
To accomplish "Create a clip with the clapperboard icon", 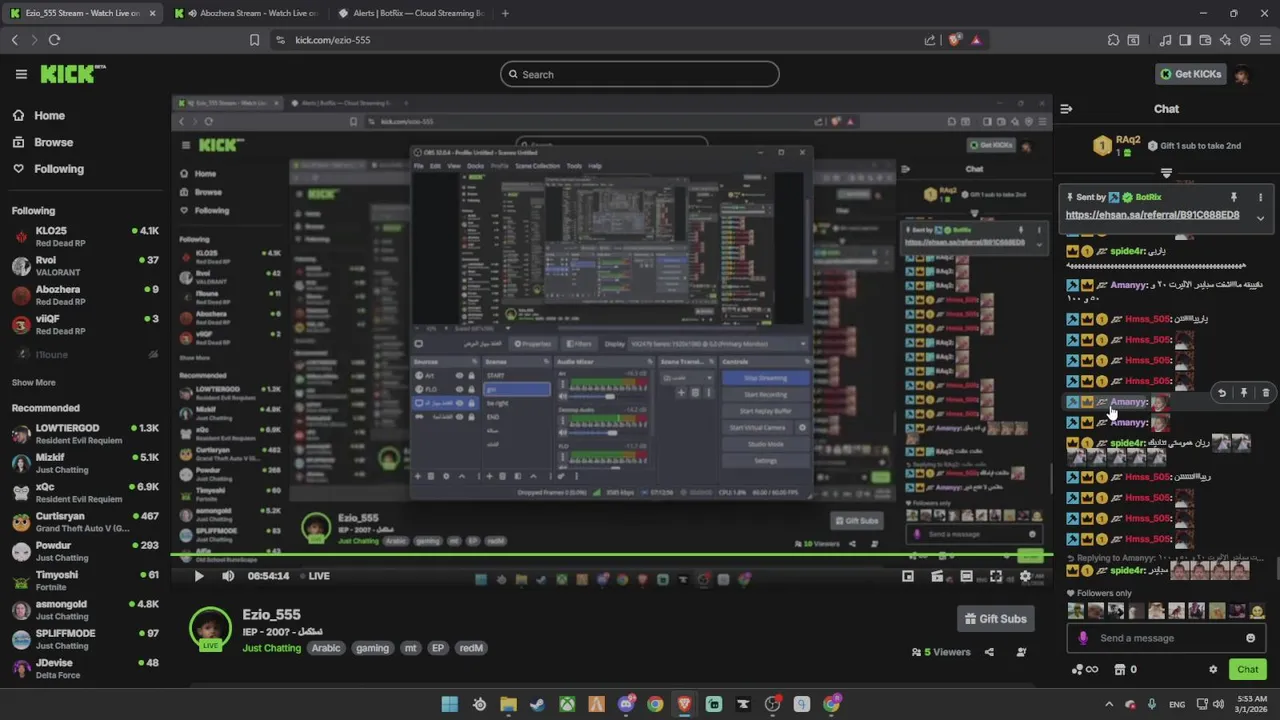I will coord(937,576).
